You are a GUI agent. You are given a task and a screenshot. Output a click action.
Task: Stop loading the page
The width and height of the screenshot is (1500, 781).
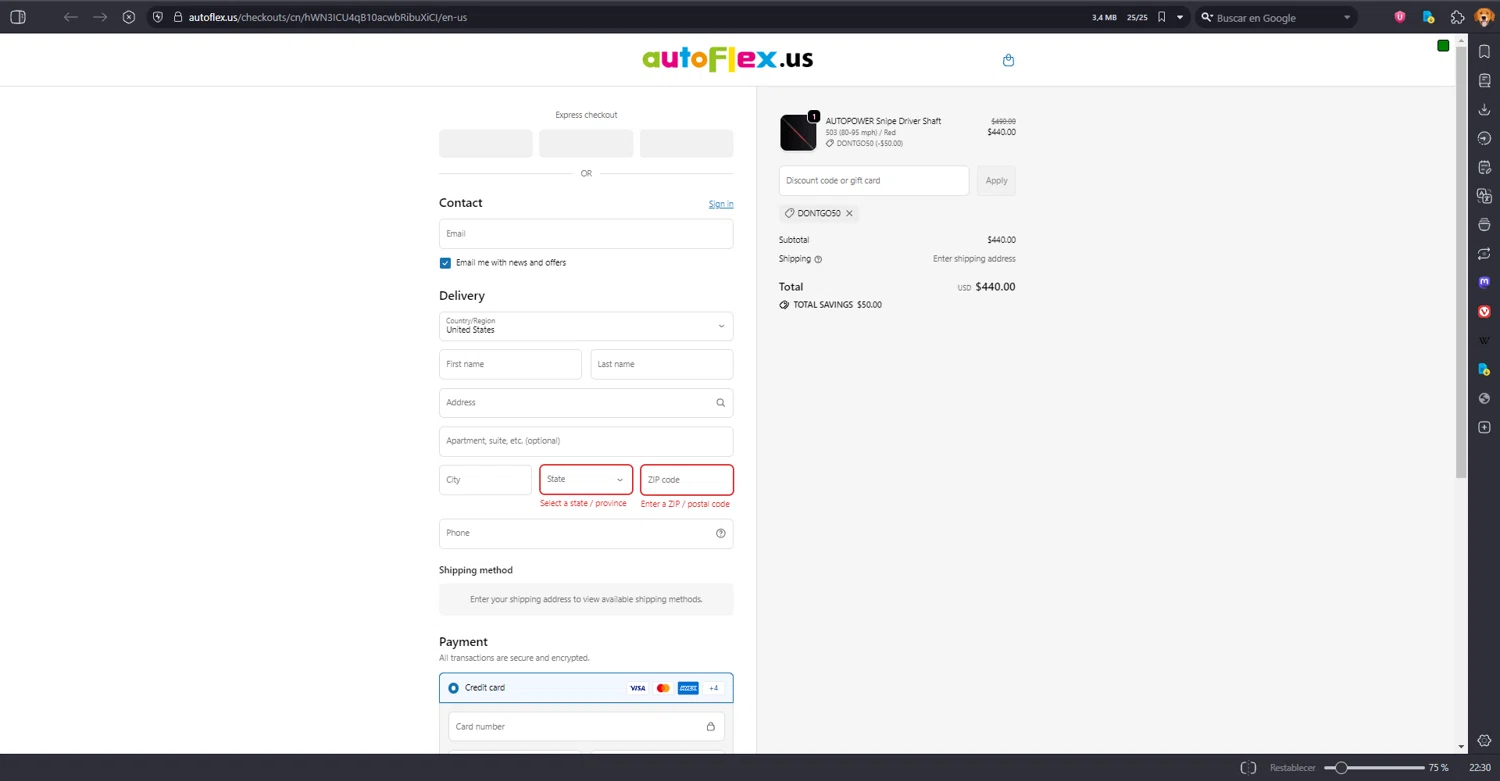point(129,17)
